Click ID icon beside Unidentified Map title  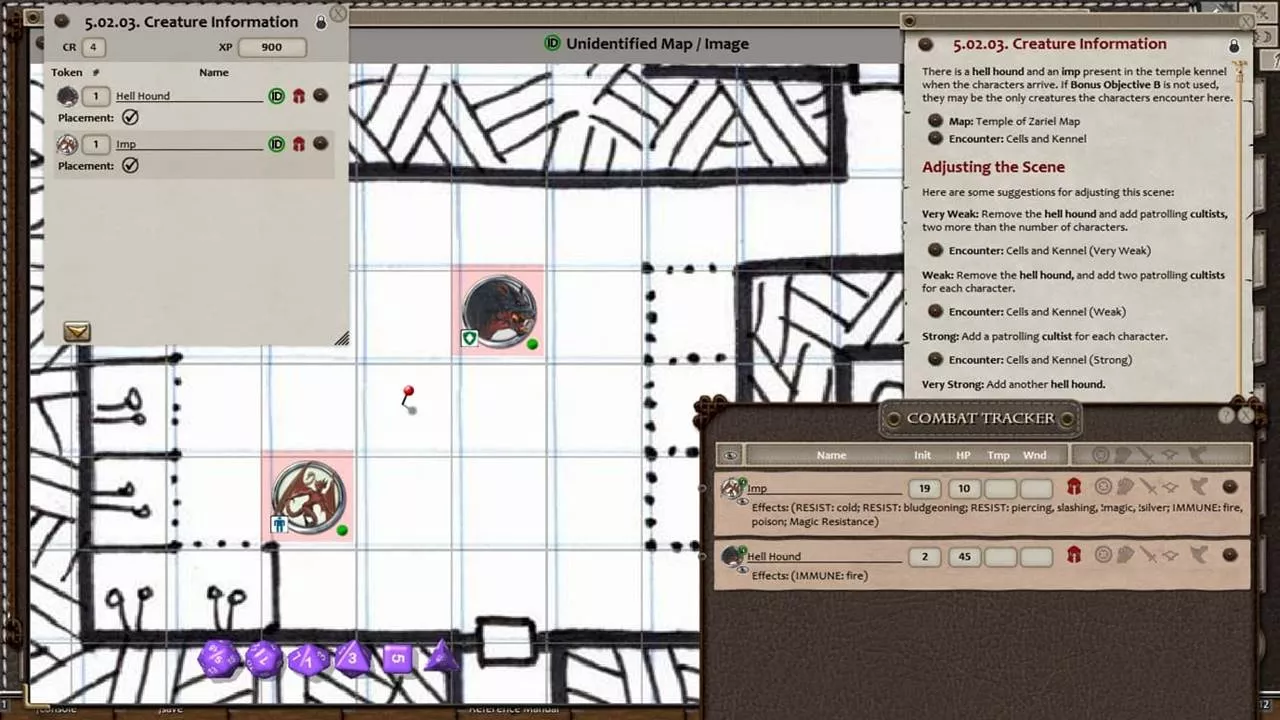tap(552, 43)
